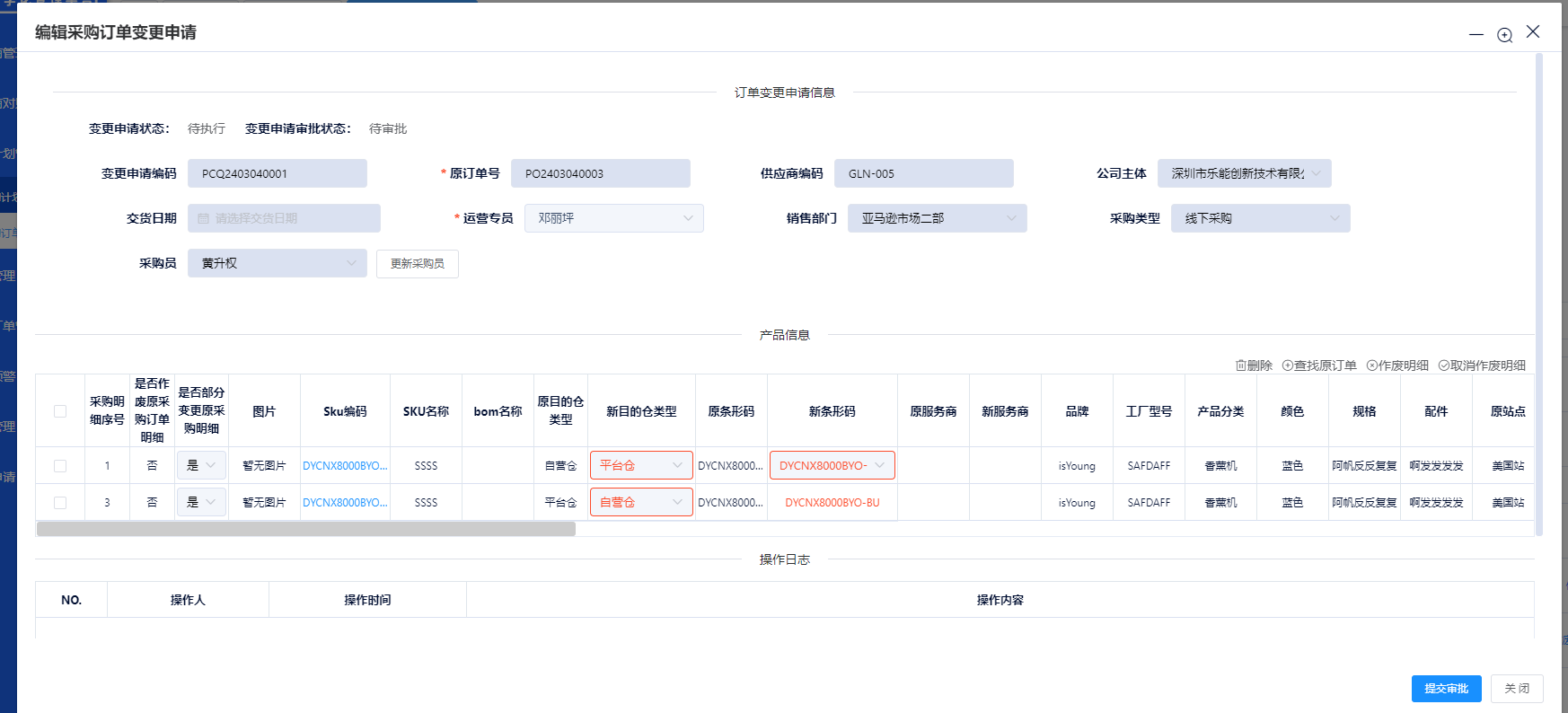Click SAFDAFF cell in row 3
This screenshot has width=1568, height=713.
[x=1149, y=503]
